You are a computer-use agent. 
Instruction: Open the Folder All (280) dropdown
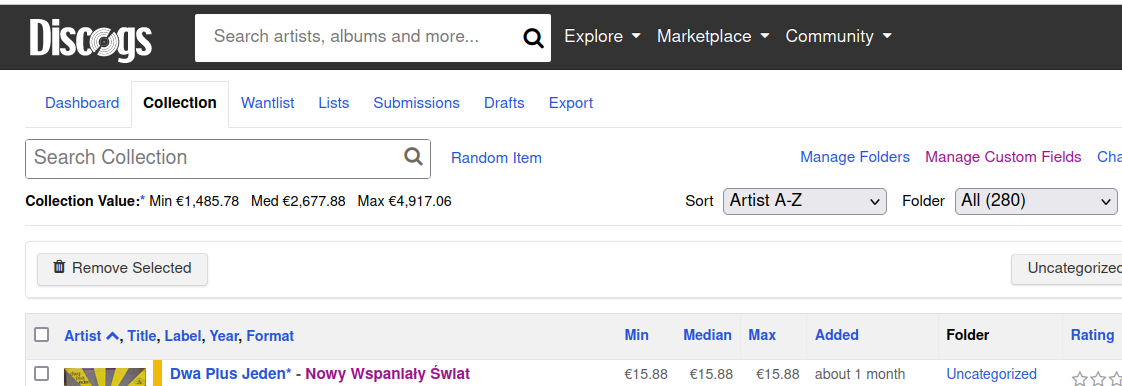tap(1036, 201)
